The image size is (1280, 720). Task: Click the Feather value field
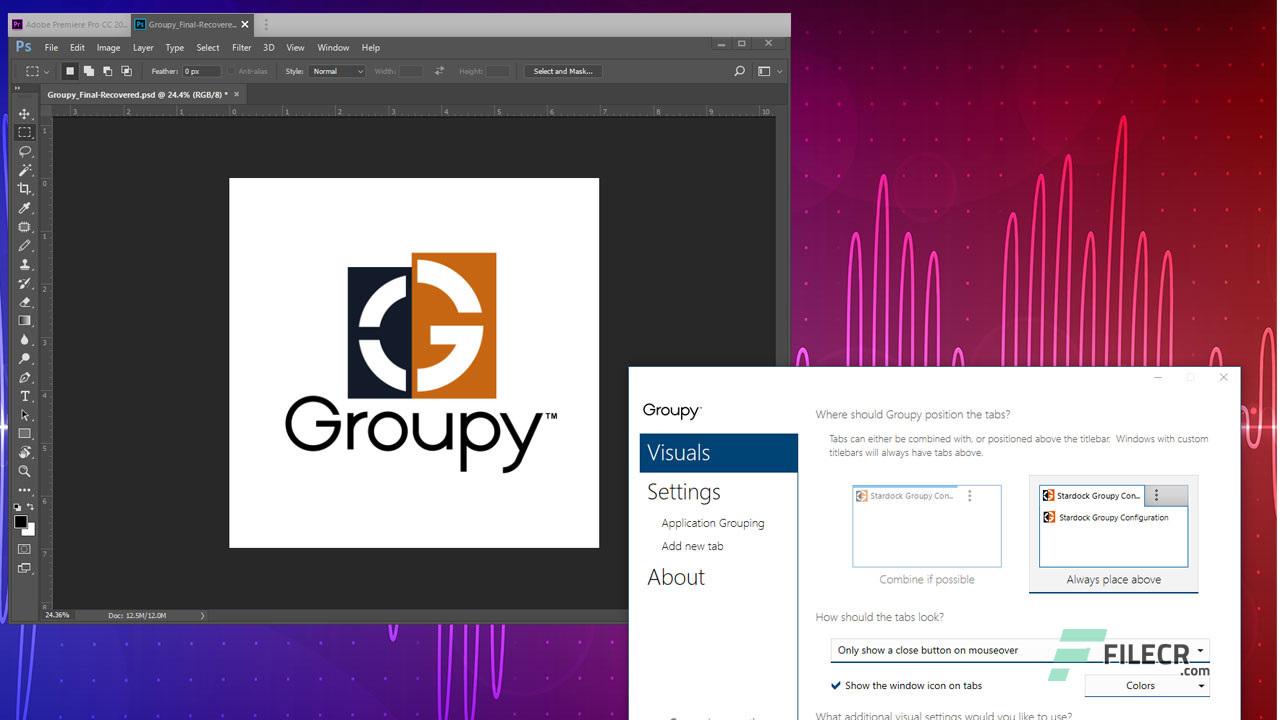click(201, 71)
